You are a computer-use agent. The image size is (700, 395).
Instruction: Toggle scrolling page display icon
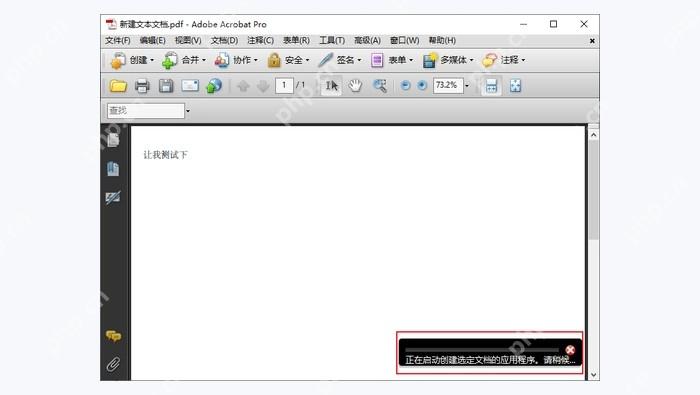click(x=491, y=86)
